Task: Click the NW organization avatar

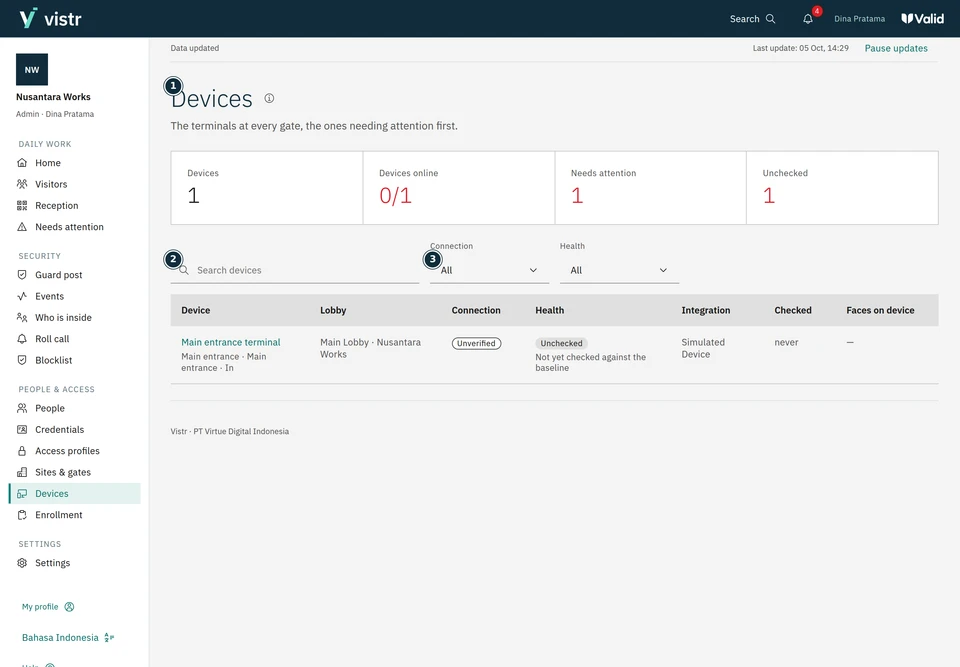Action: pyautogui.click(x=32, y=70)
